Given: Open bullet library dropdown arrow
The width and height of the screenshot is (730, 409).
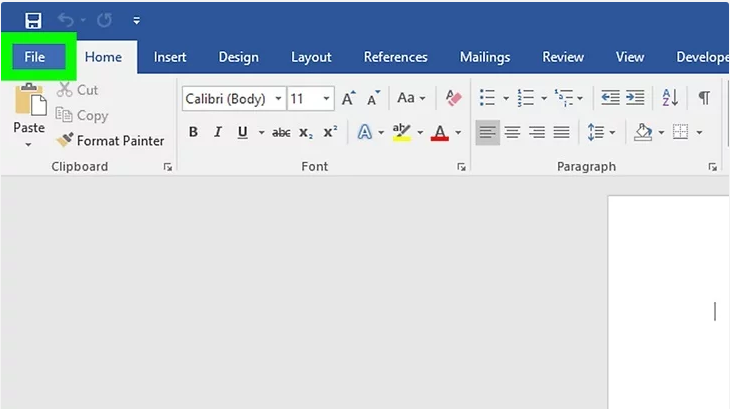Looking at the screenshot, I should [x=506, y=98].
